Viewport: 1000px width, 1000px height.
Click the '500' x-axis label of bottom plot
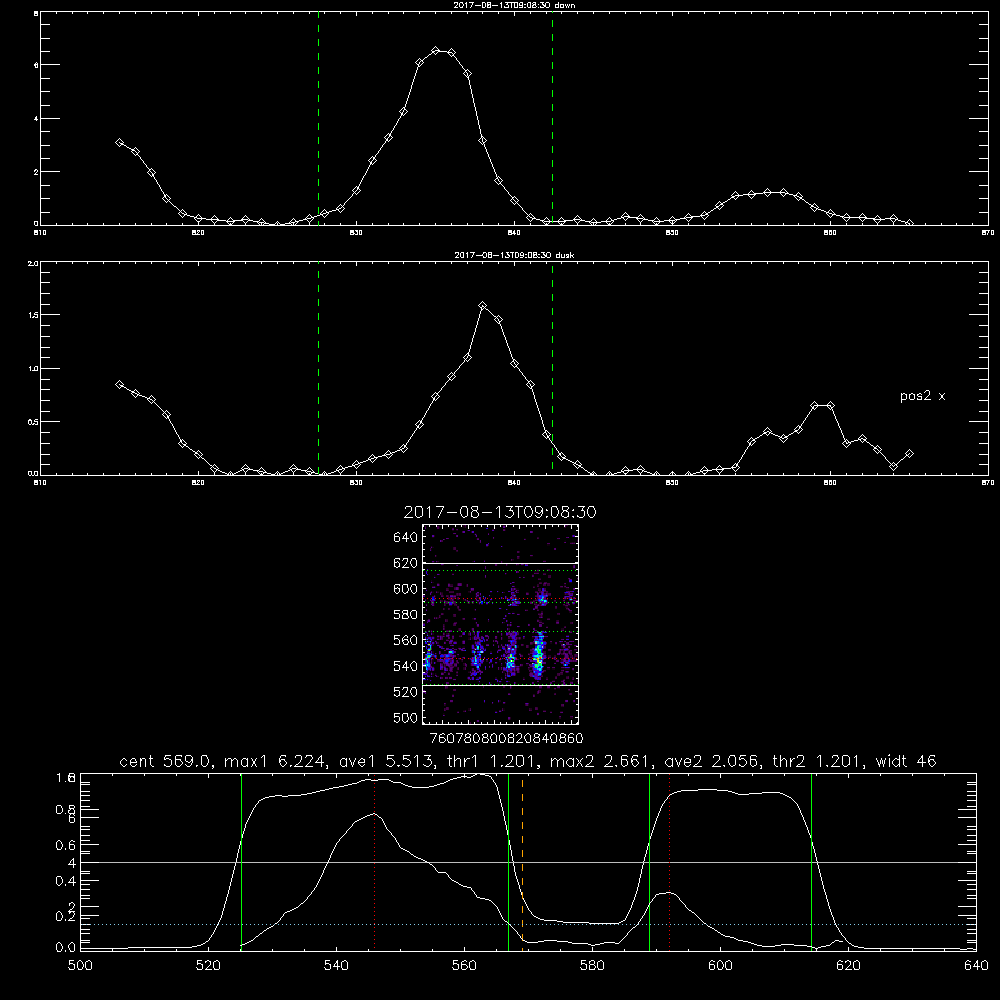pos(80,966)
